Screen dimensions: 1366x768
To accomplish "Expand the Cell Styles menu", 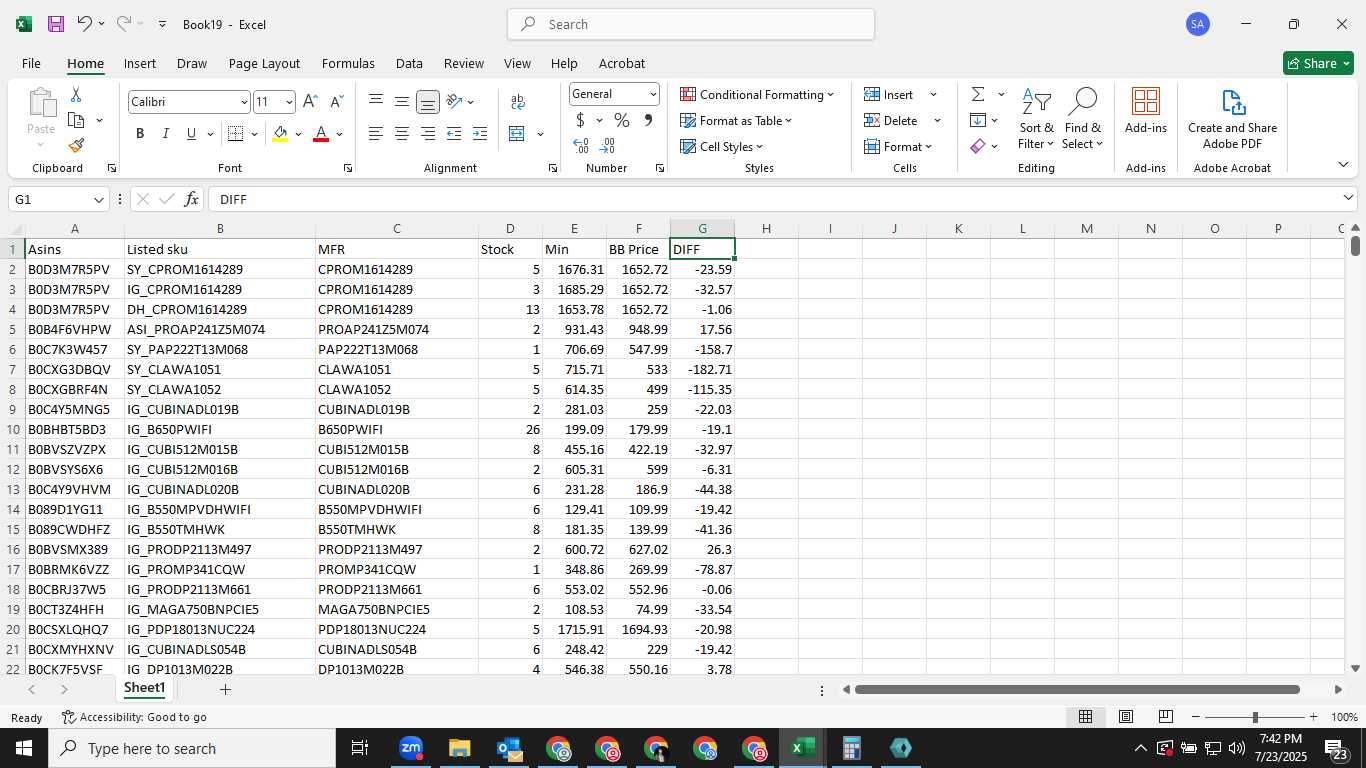I will pos(721,146).
